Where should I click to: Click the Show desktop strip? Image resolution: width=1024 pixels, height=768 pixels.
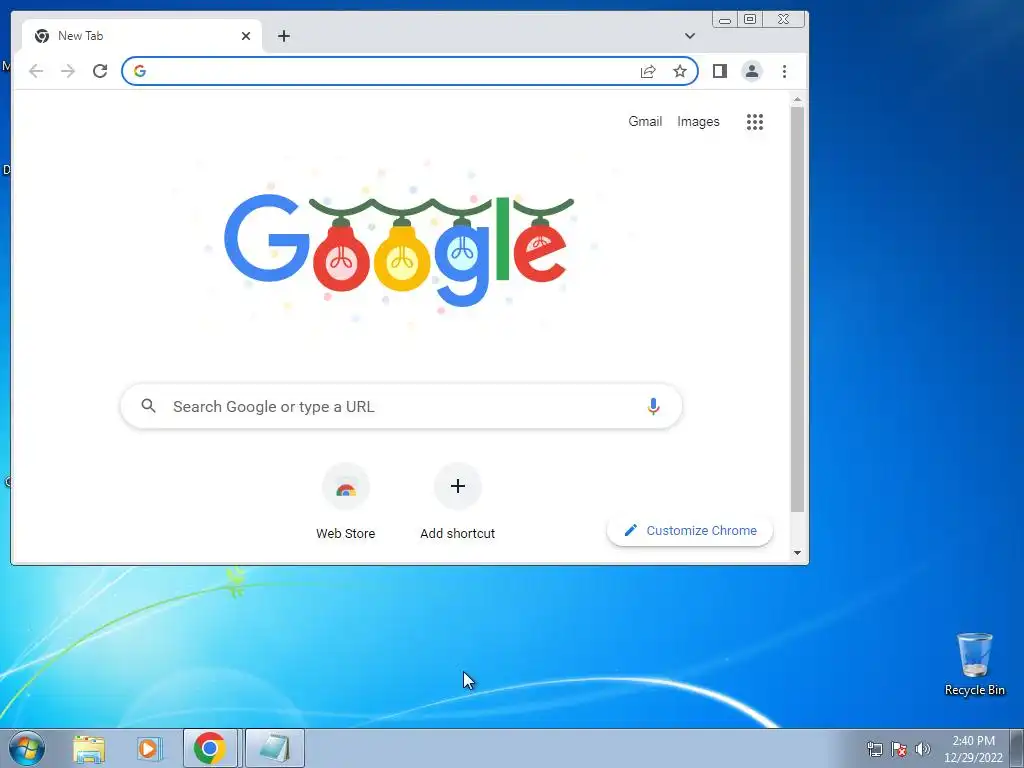tap(1017, 748)
